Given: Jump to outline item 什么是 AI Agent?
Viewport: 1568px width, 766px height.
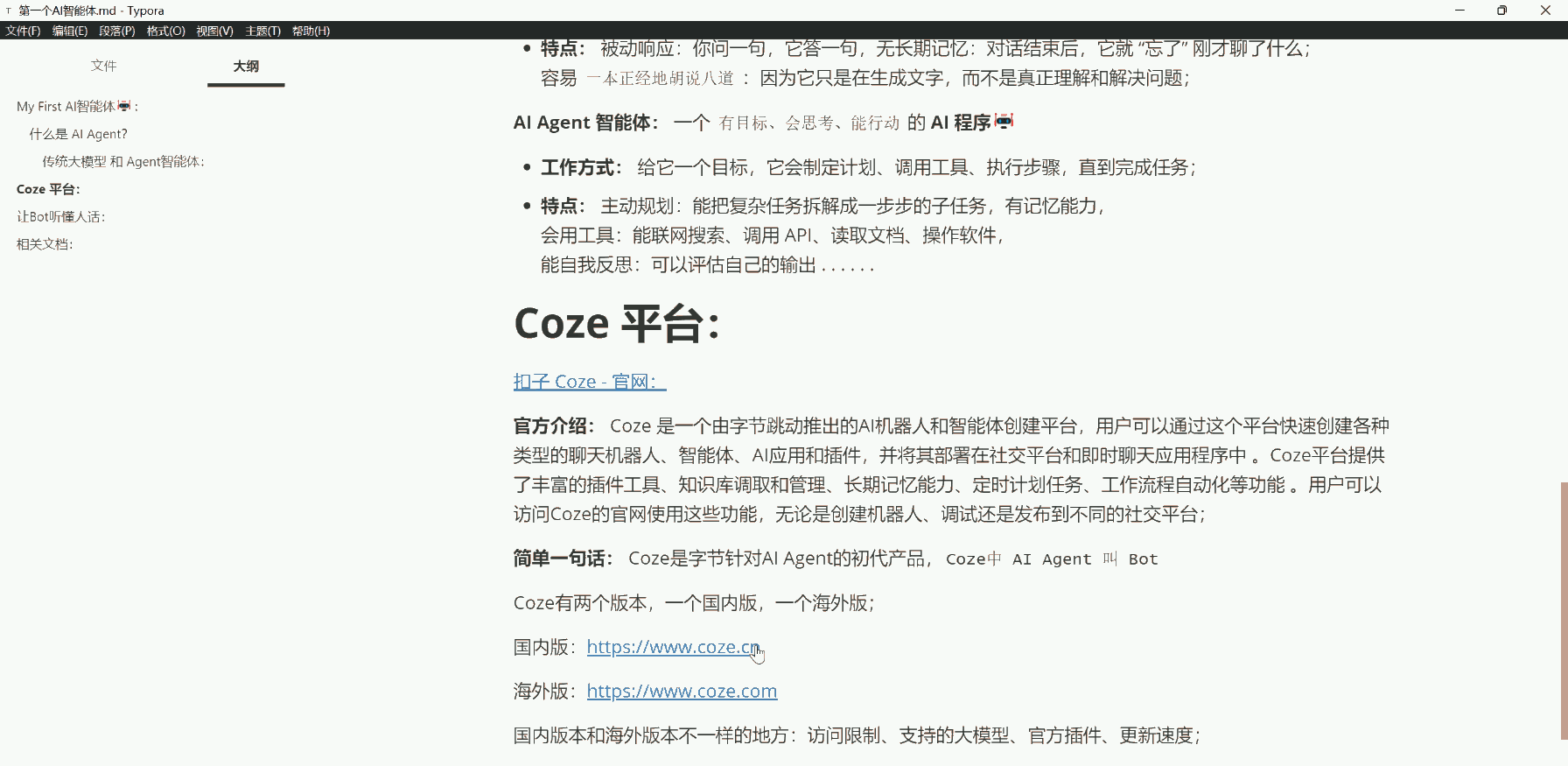Looking at the screenshot, I should [78, 134].
